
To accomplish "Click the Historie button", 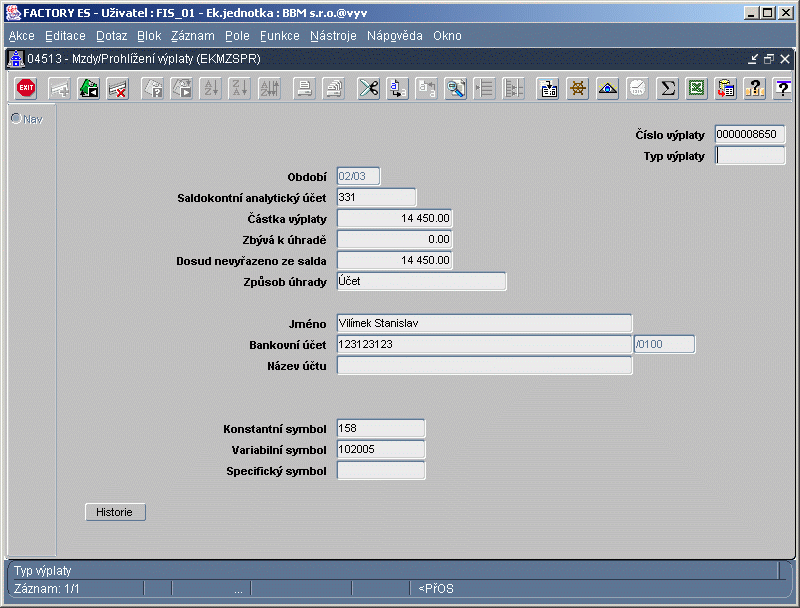I will tap(115, 512).
